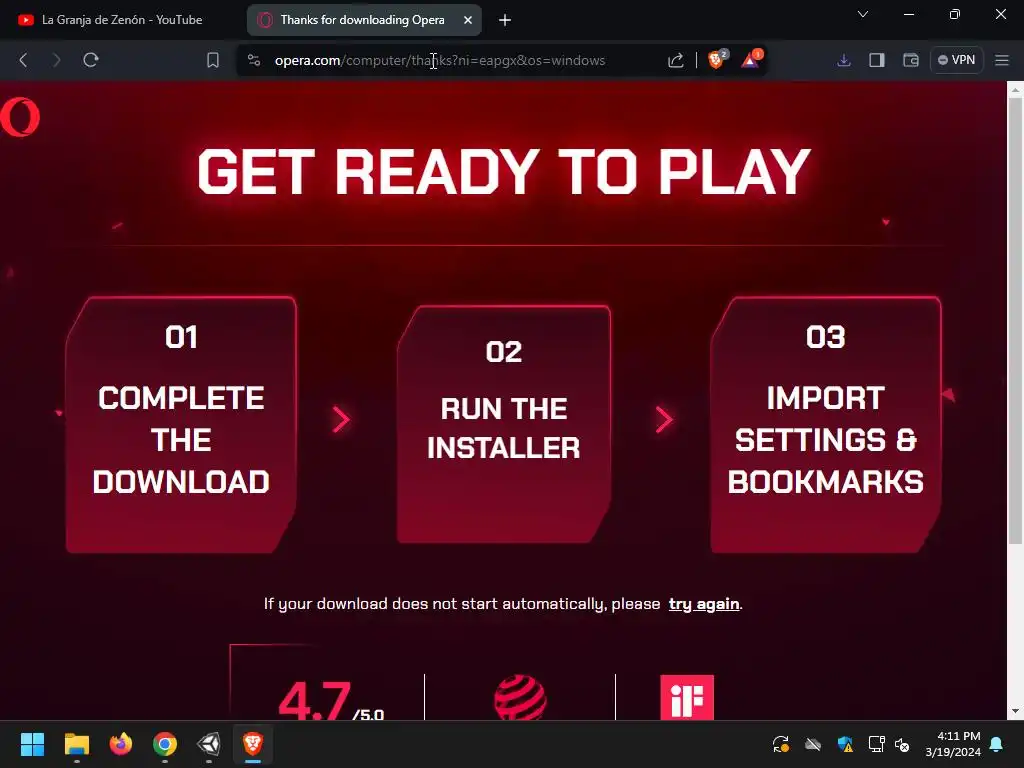Click the muted volume tray icon
Image resolution: width=1024 pixels, height=768 pixels.
[903, 744]
